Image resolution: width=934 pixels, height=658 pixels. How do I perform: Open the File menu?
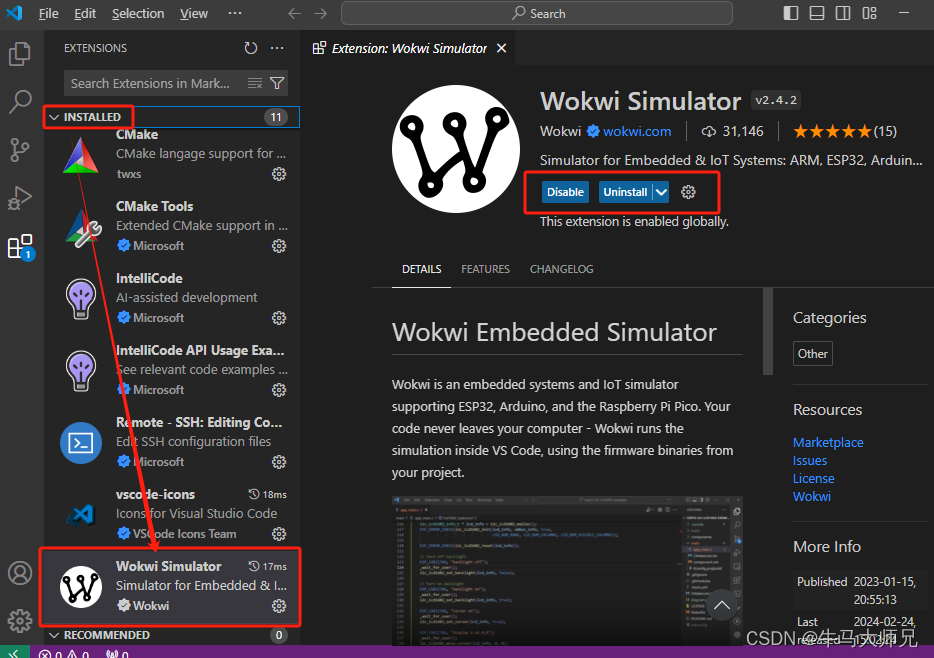(48, 13)
